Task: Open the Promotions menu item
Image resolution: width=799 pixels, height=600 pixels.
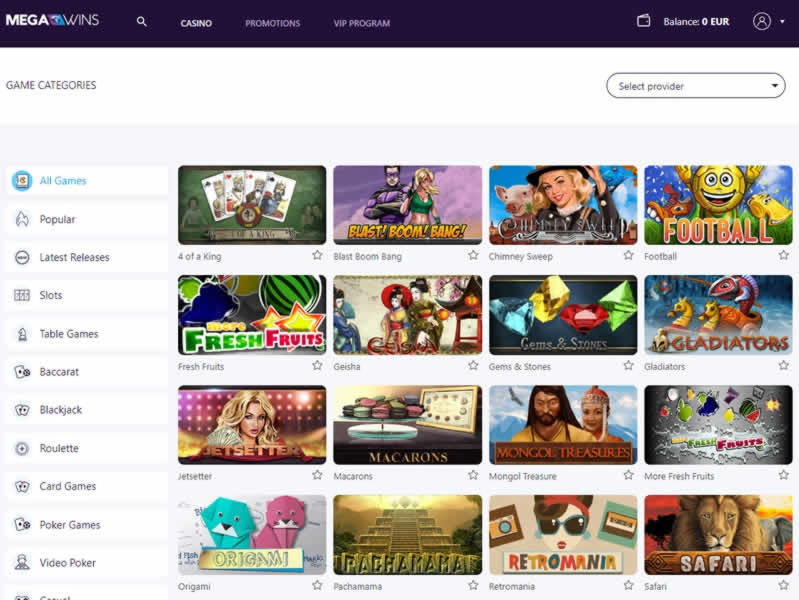Action: click(x=273, y=23)
